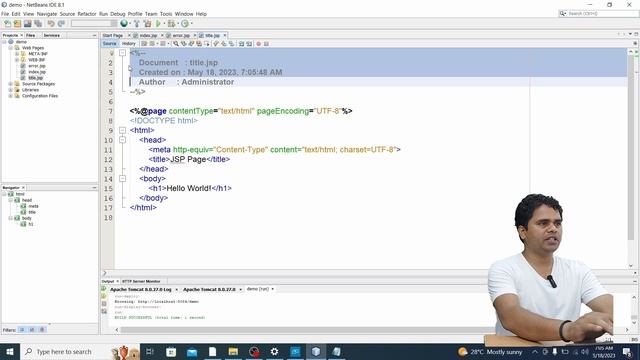Collapse the html fold at line 9
Viewport: 640px width, 360px height.
[122, 130]
